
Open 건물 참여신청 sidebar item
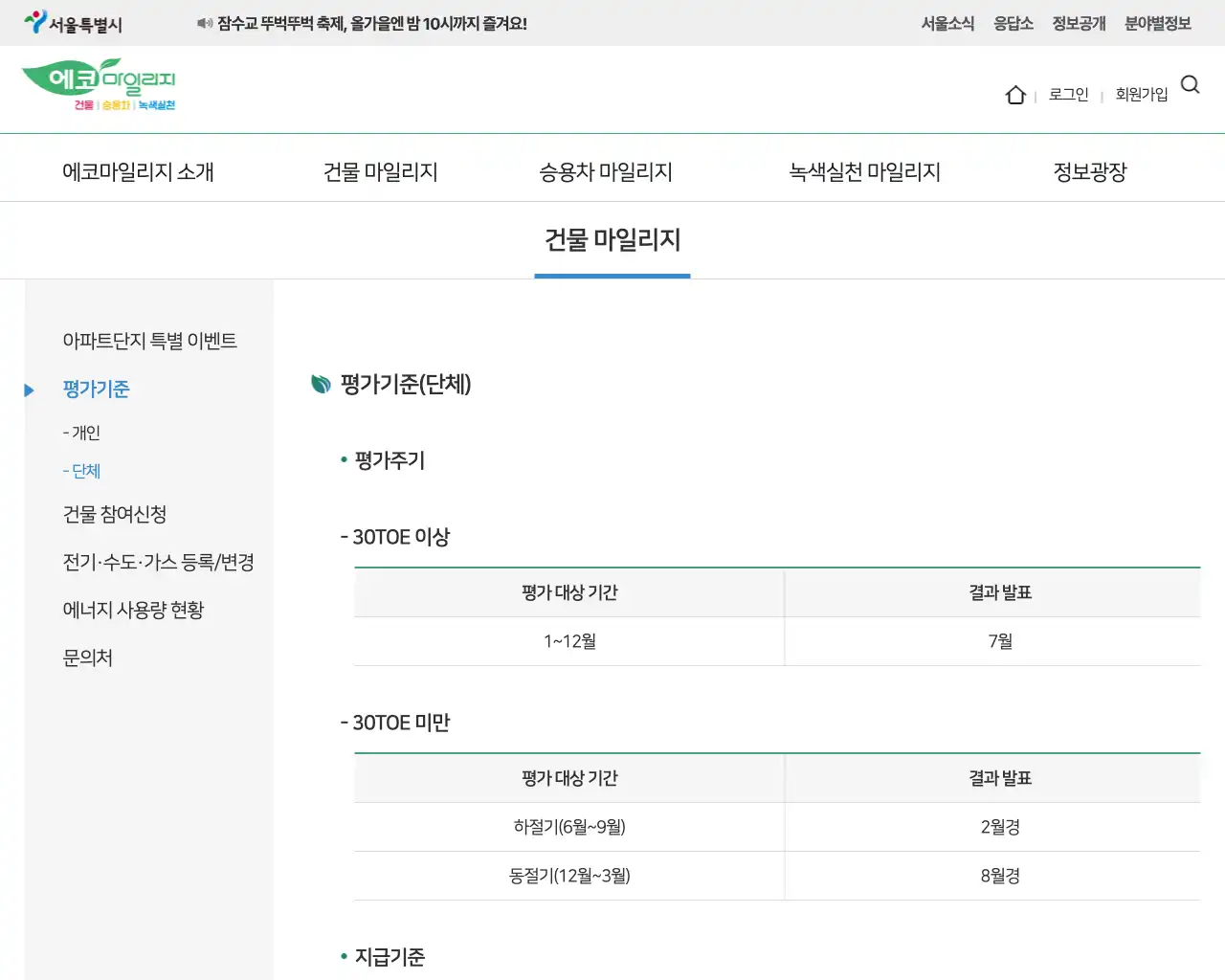(115, 514)
